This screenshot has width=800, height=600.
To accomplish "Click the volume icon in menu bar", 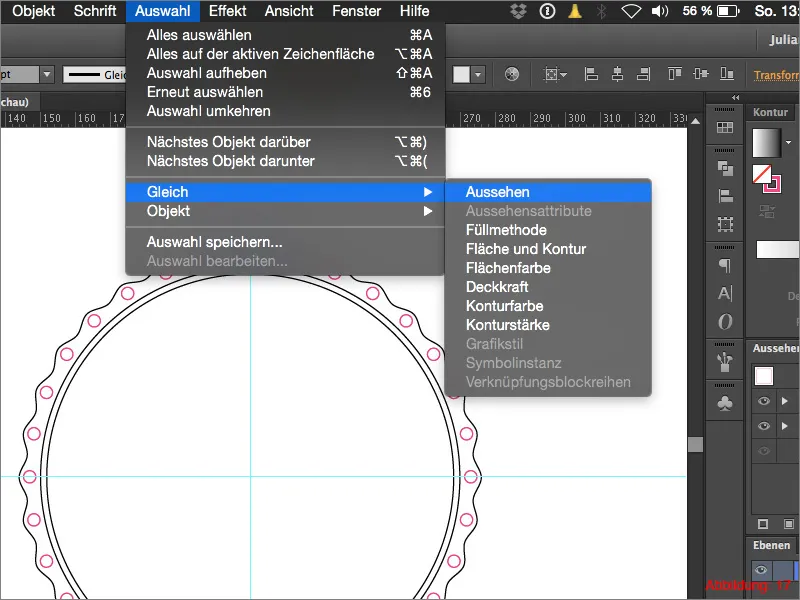I will tap(659, 11).
